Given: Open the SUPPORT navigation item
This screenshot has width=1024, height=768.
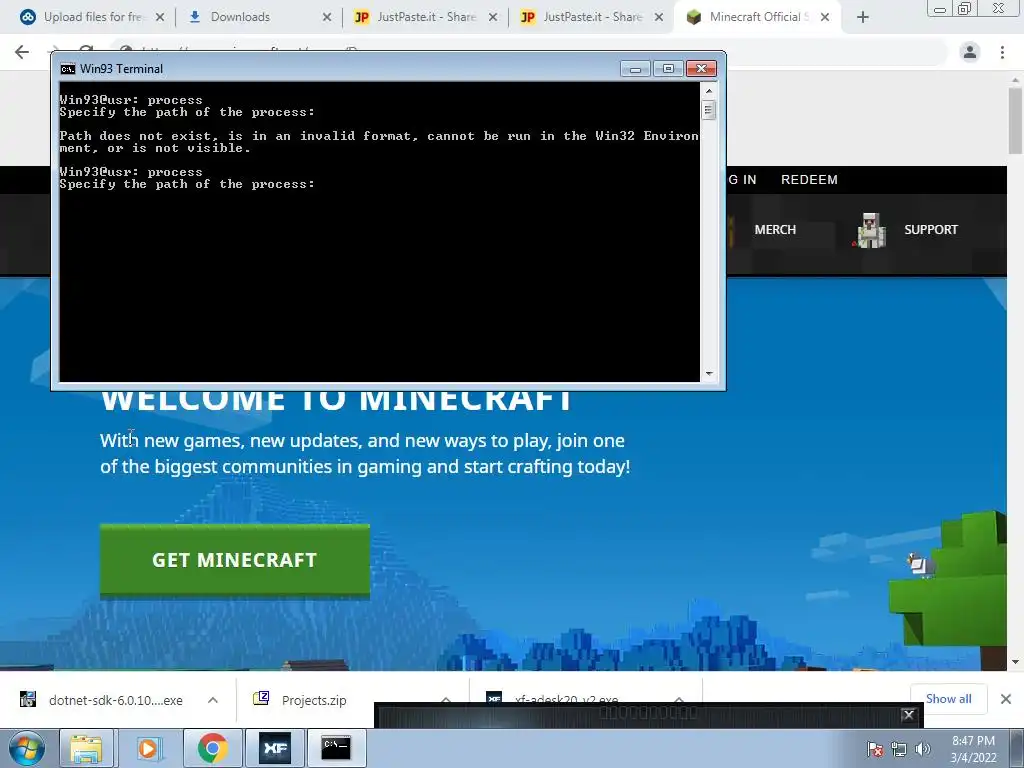Looking at the screenshot, I should pyautogui.click(x=931, y=230).
